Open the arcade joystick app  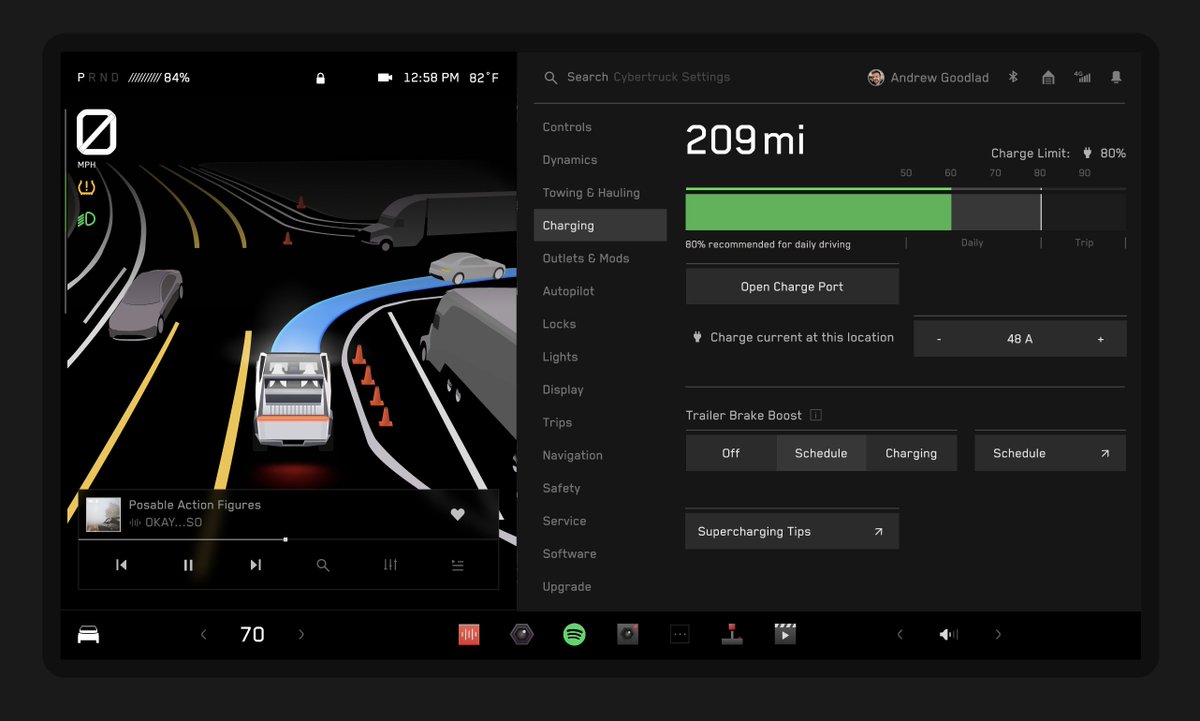point(733,634)
